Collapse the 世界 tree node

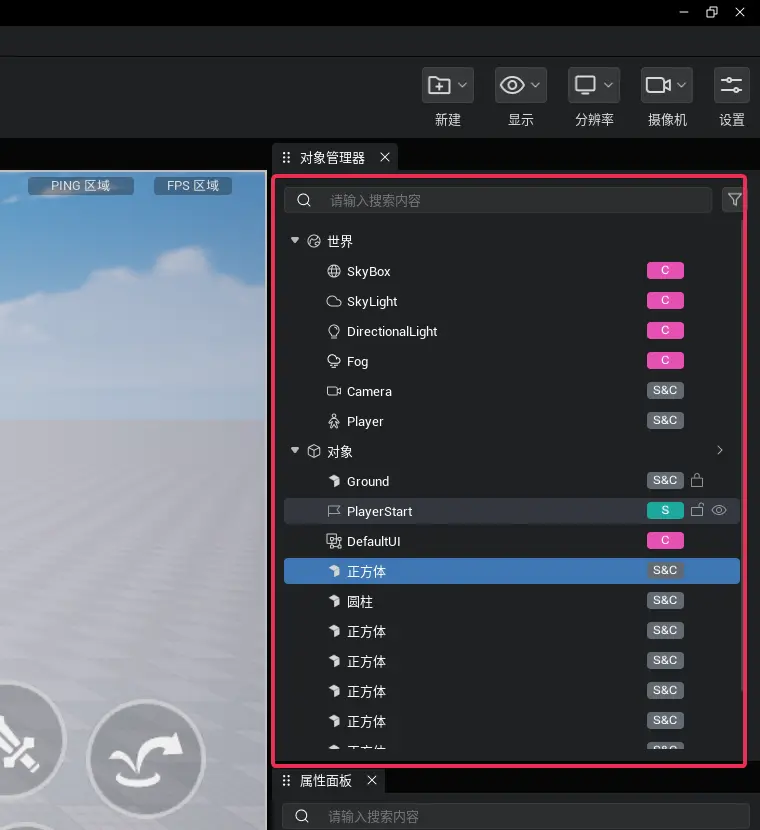(295, 240)
